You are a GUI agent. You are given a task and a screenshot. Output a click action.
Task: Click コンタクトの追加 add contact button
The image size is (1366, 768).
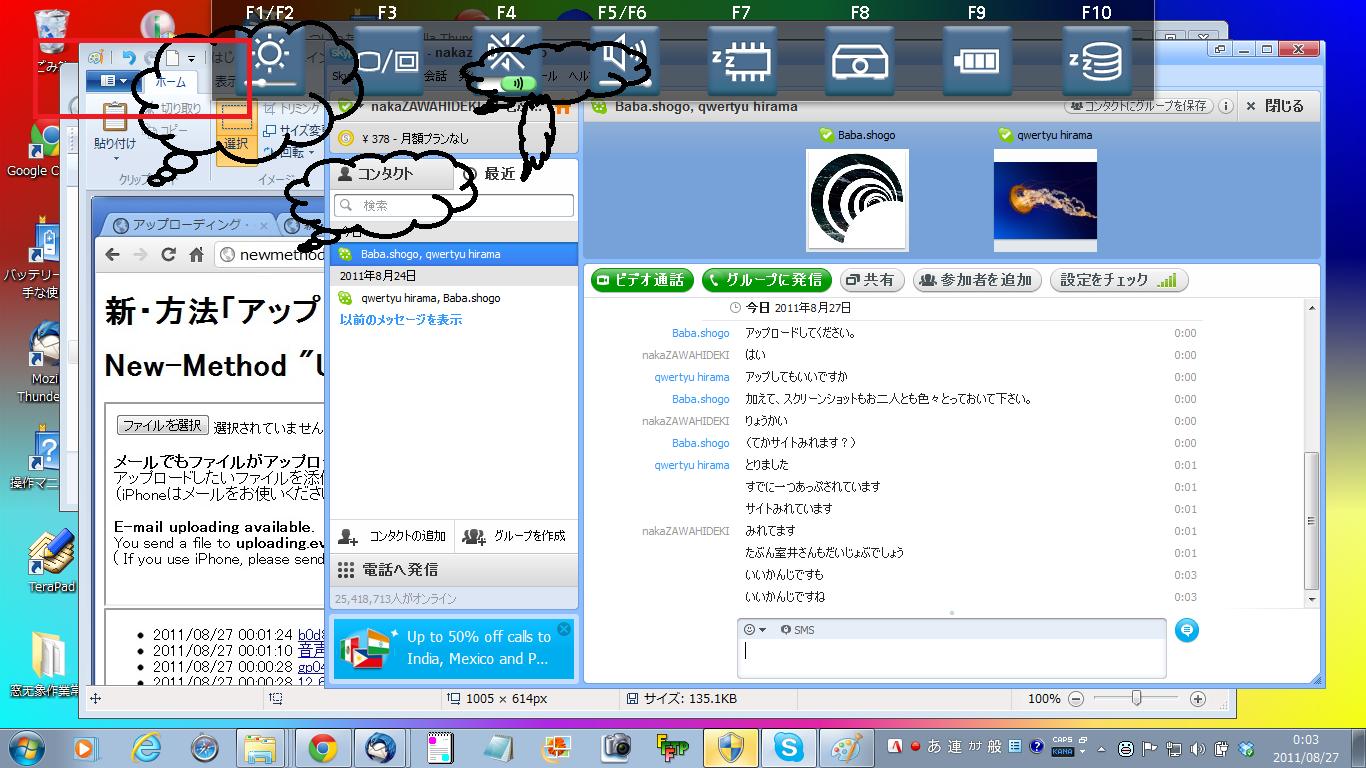(392, 536)
